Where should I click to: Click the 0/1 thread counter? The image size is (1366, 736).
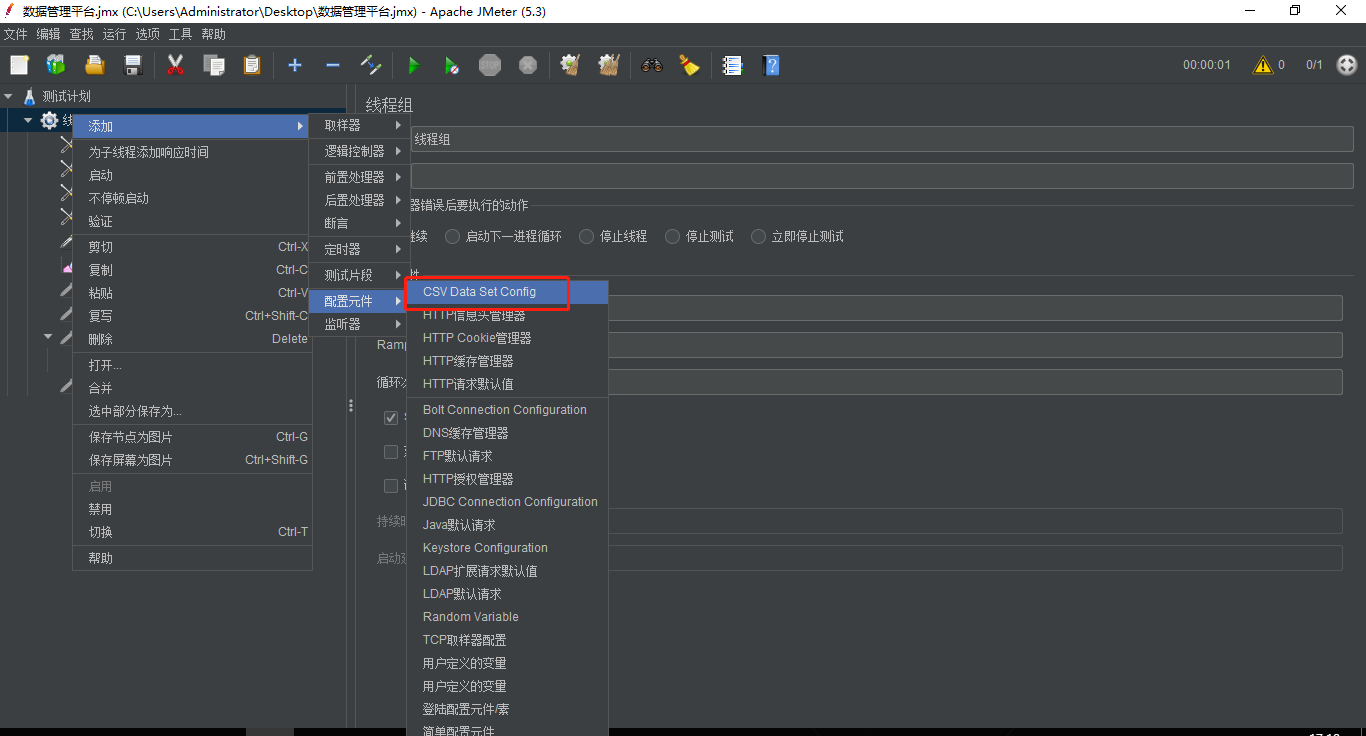tap(1314, 65)
